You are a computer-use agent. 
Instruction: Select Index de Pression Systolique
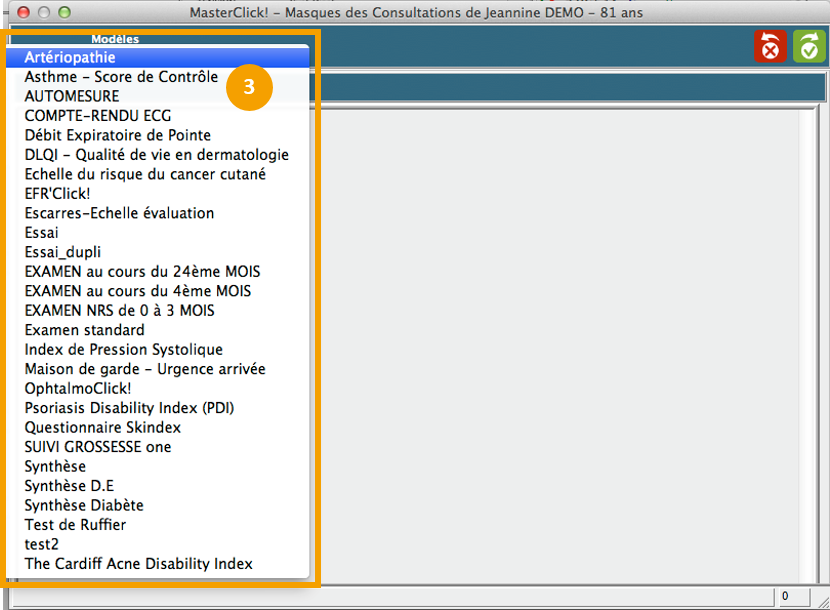[124, 350]
